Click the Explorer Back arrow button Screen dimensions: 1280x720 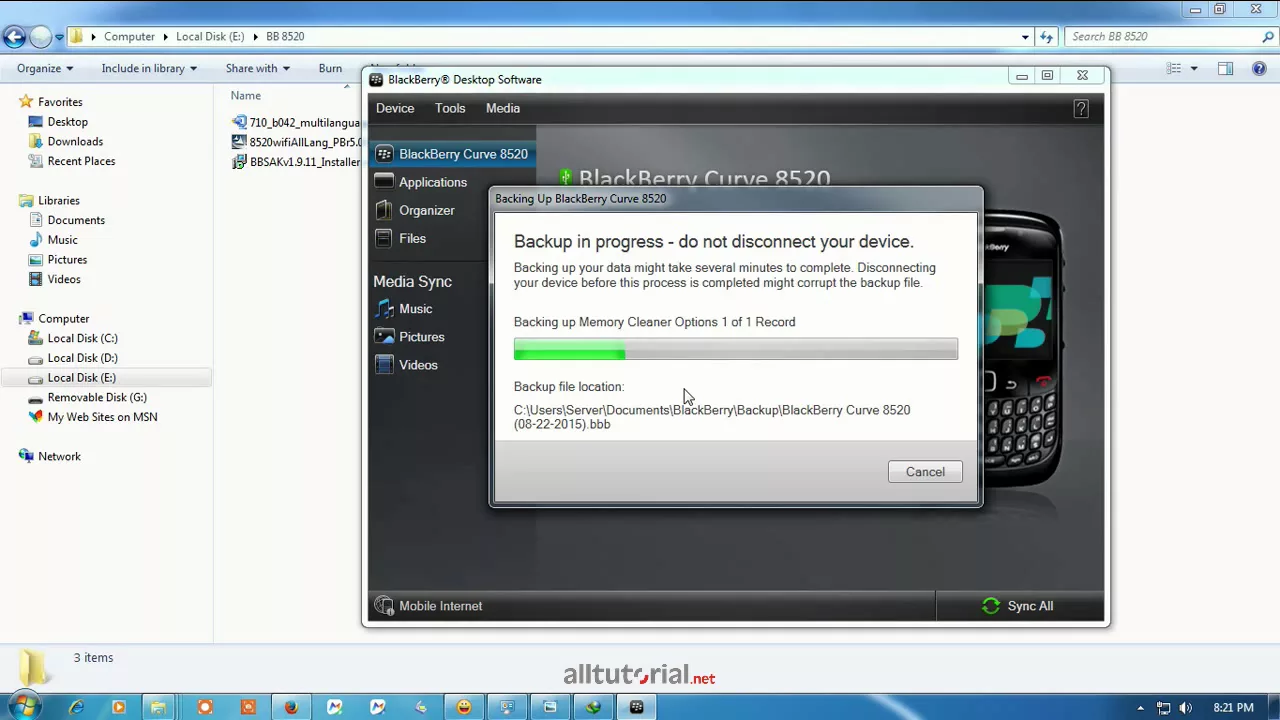pyautogui.click(x=13, y=37)
